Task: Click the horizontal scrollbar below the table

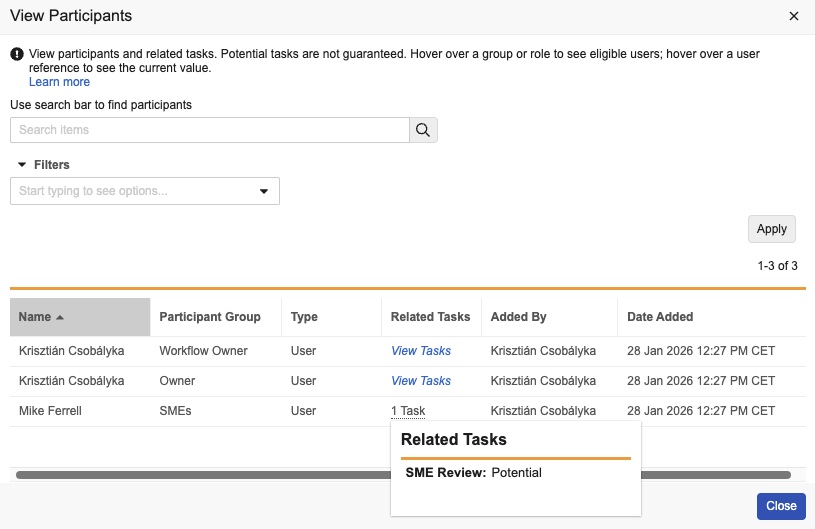Action: coord(400,475)
